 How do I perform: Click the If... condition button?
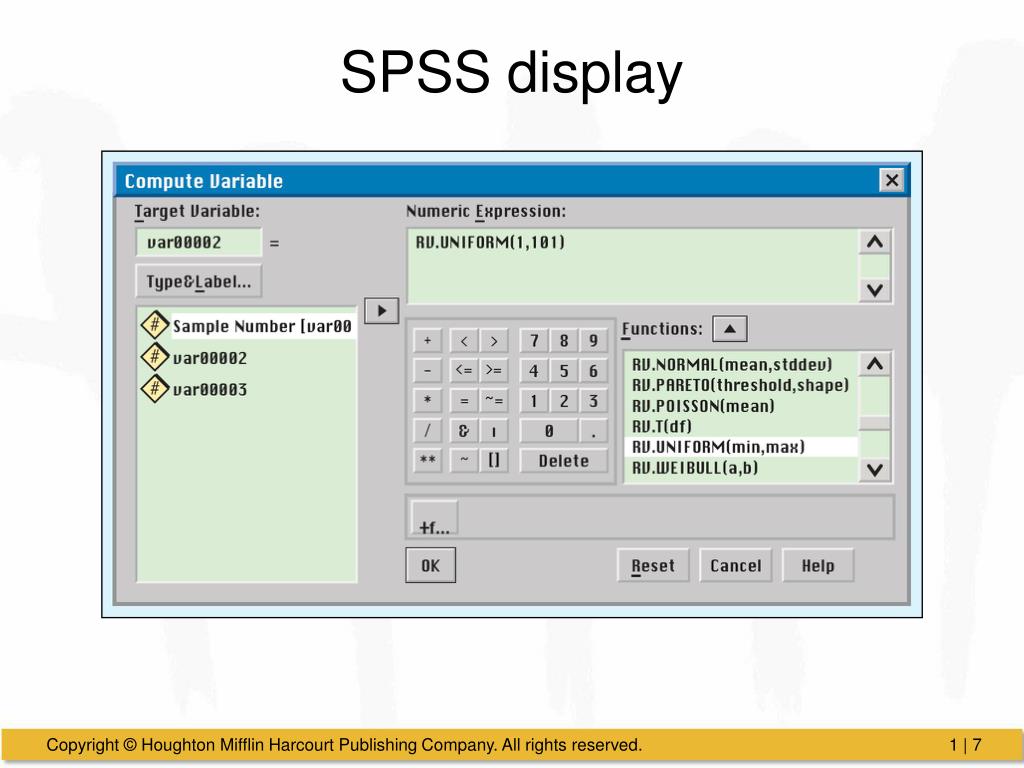click(x=434, y=519)
